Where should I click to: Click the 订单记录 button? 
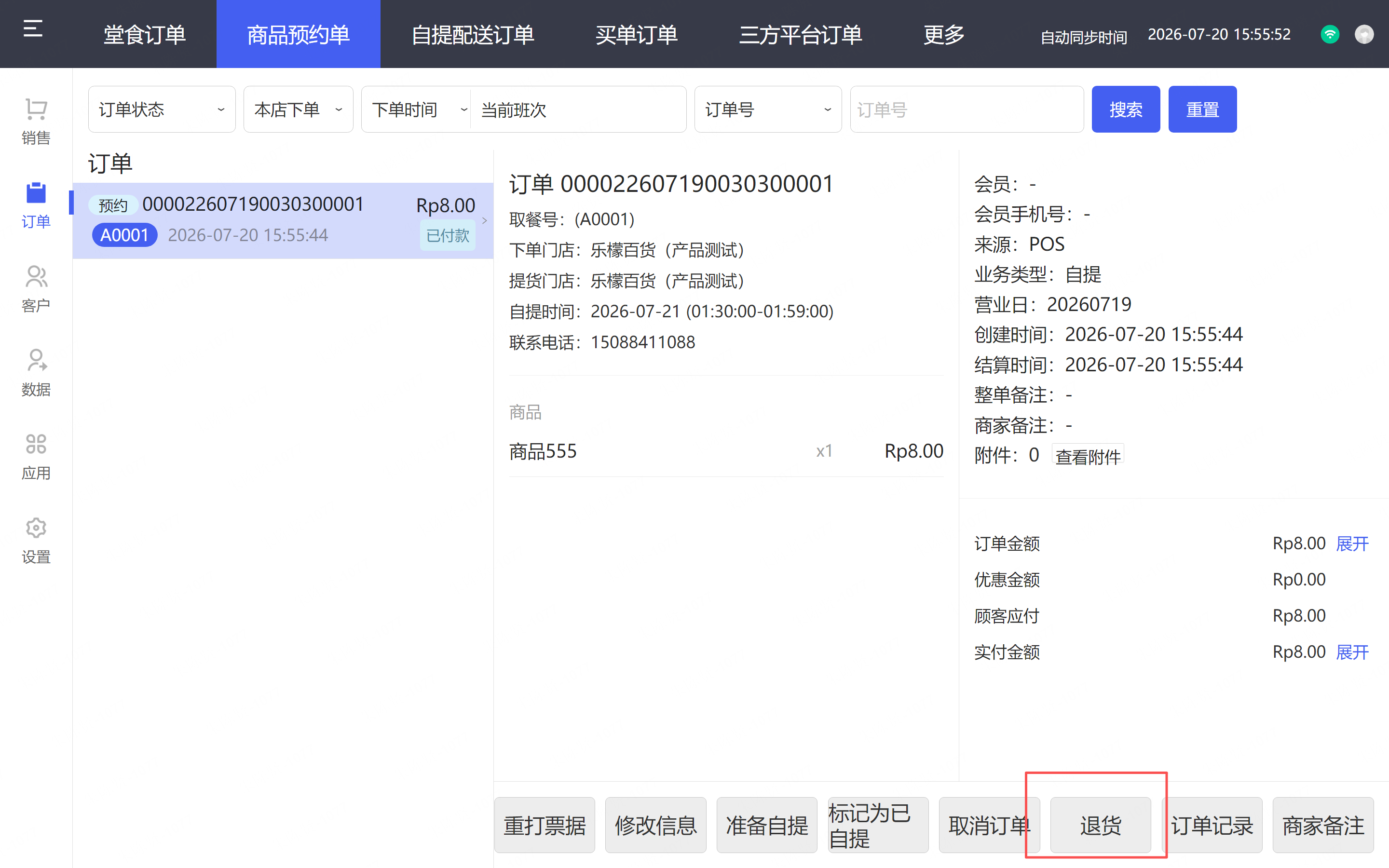1212,825
